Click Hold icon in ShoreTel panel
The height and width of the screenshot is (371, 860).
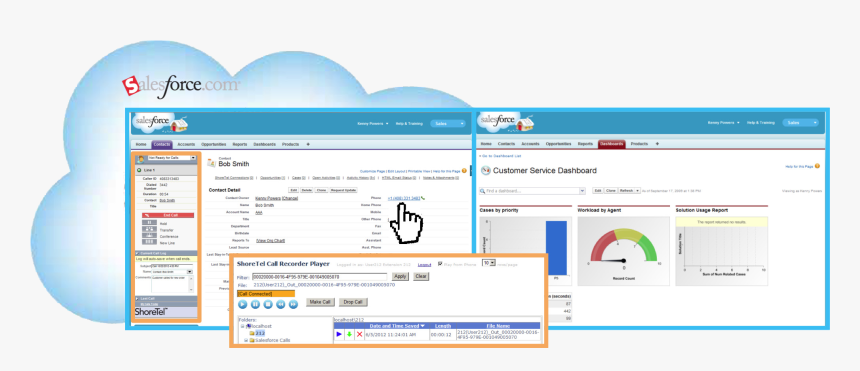(x=150, y=223)
